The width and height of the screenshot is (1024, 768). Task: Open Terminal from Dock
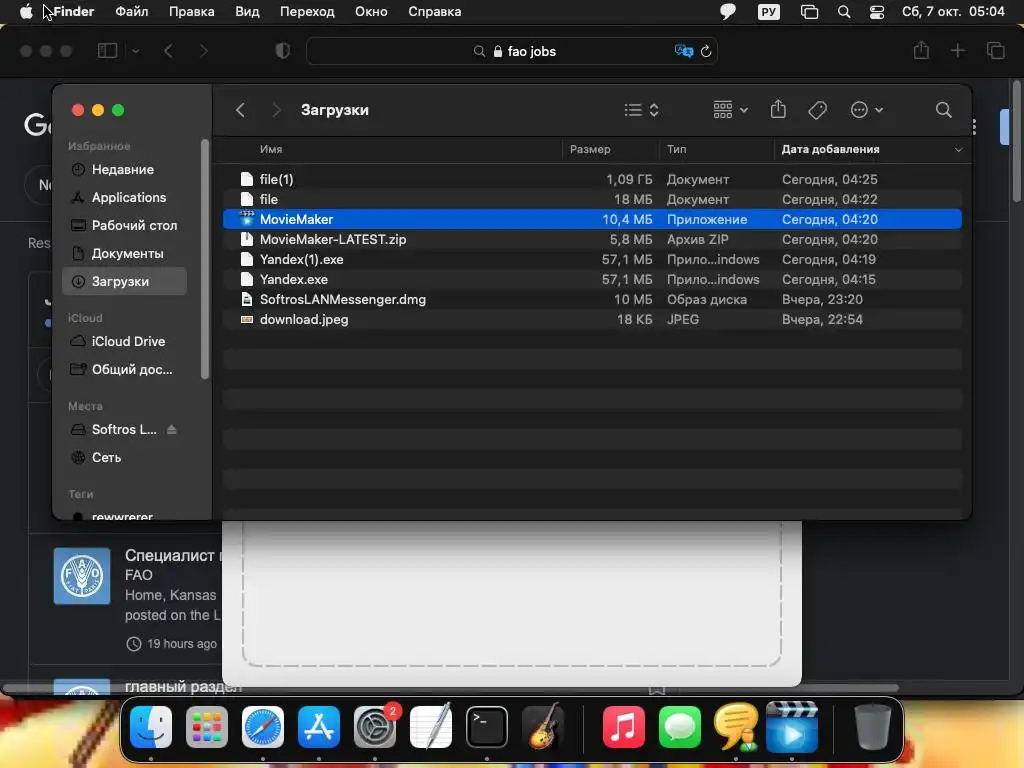[x=487, y=727]
